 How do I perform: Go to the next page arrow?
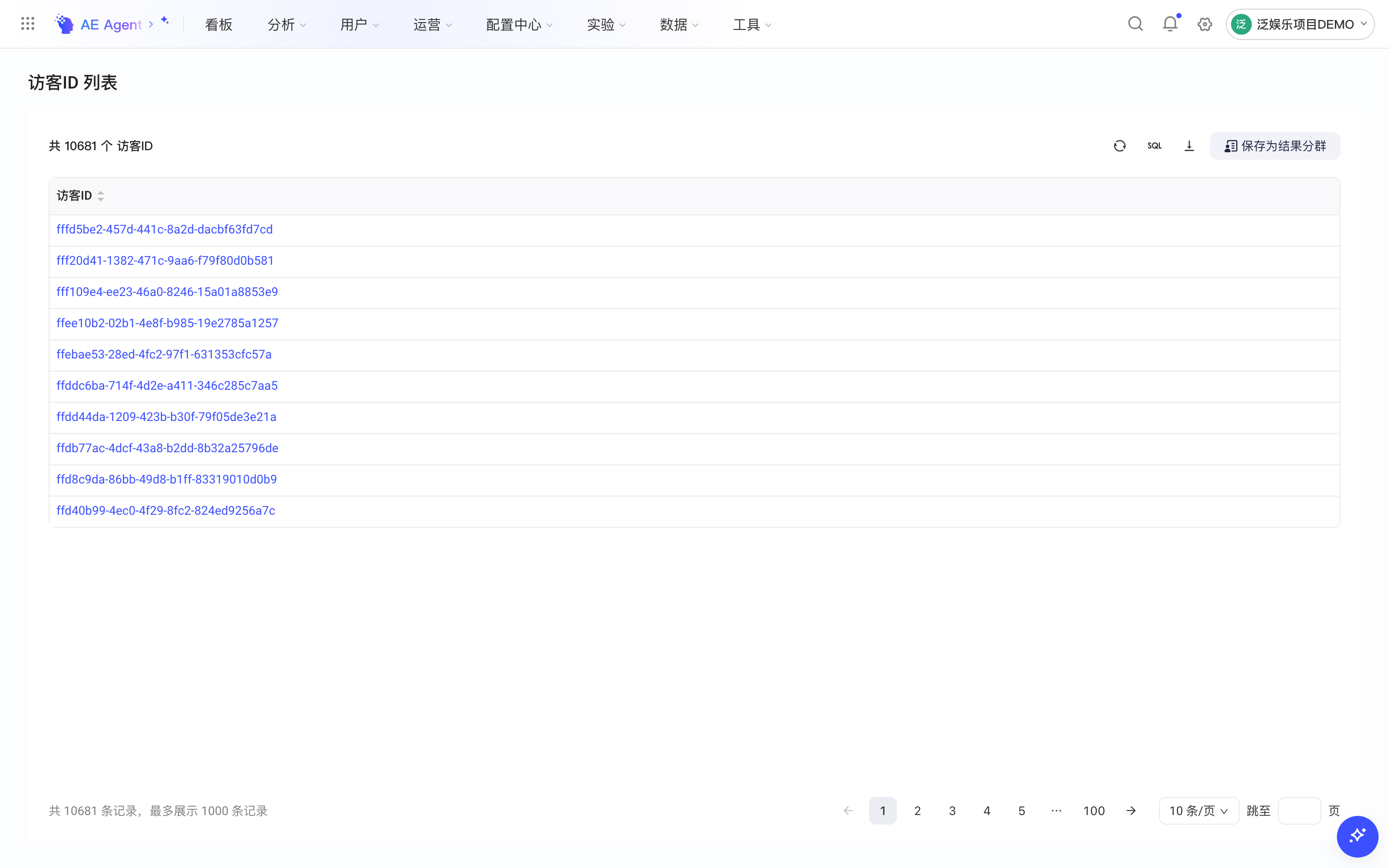coord(1131,811)
